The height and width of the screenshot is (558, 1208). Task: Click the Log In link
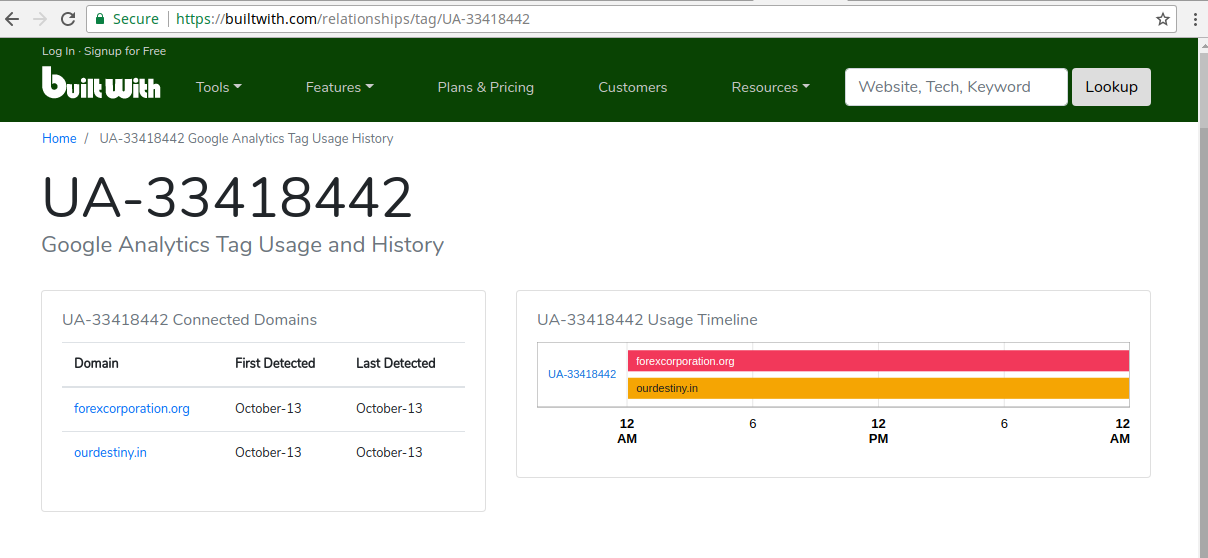click(58, 51)
